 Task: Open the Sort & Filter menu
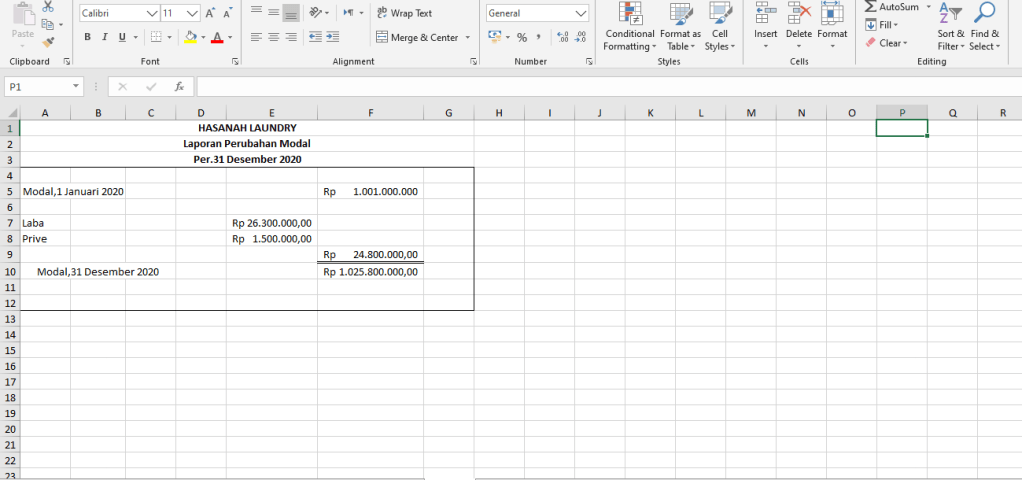pos(951,27)
